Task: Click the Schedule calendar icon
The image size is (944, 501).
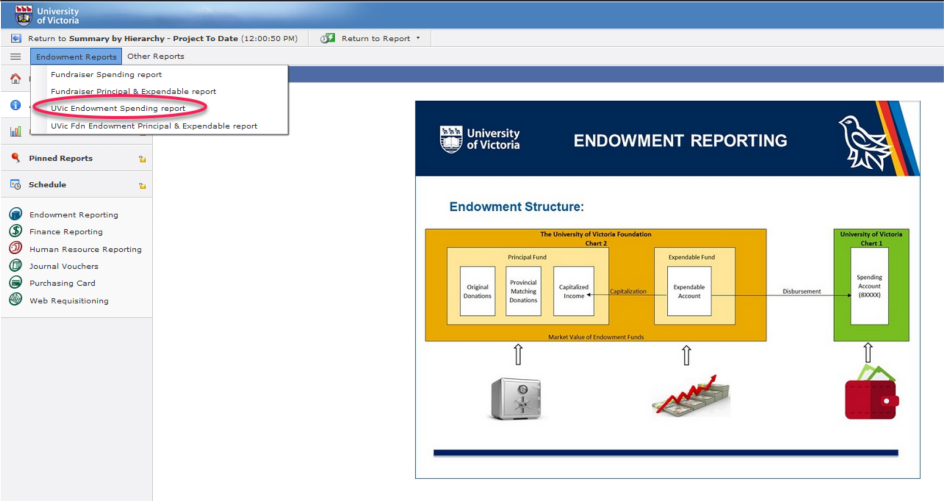Action: point(16,184)
